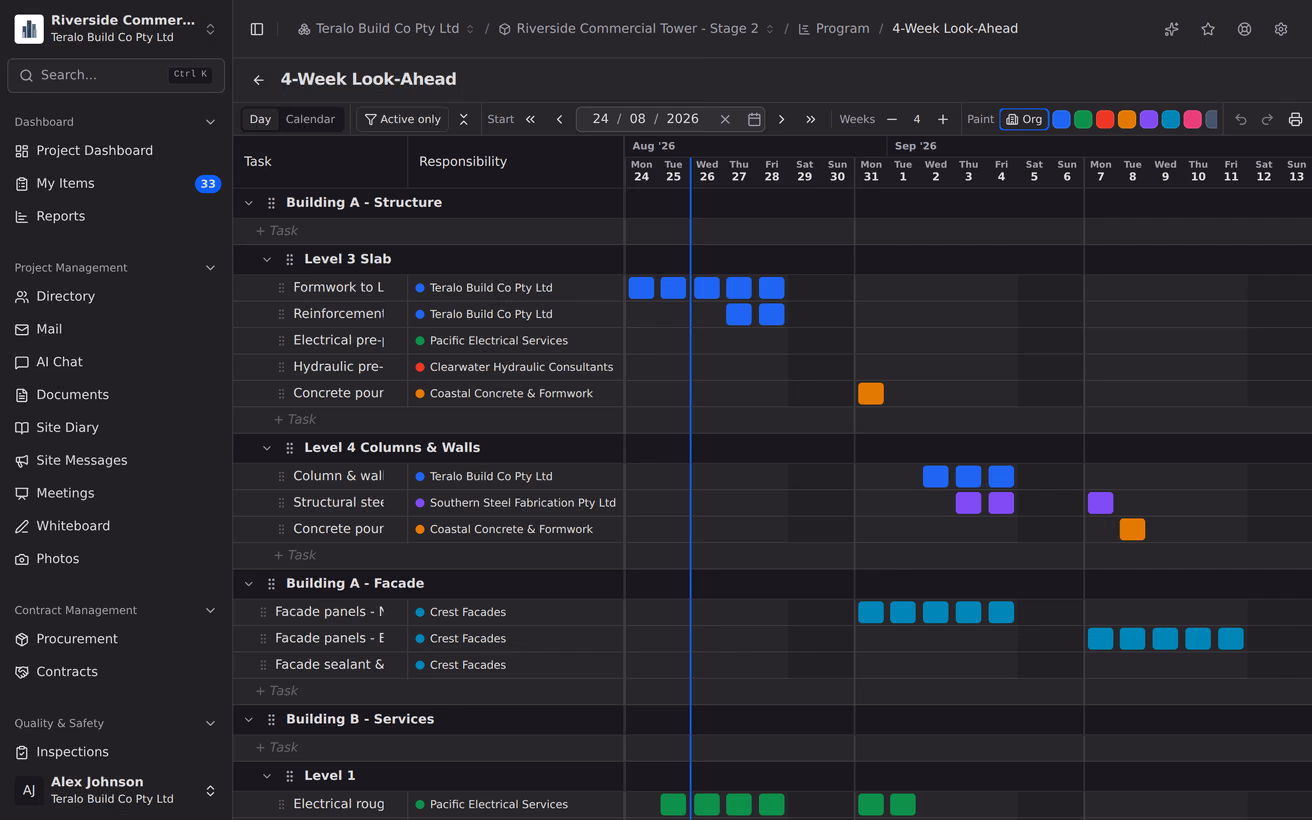This screenshot has height=820, width=1312.
Task: Clear the start date with X
Action: (x=725, y=119)
